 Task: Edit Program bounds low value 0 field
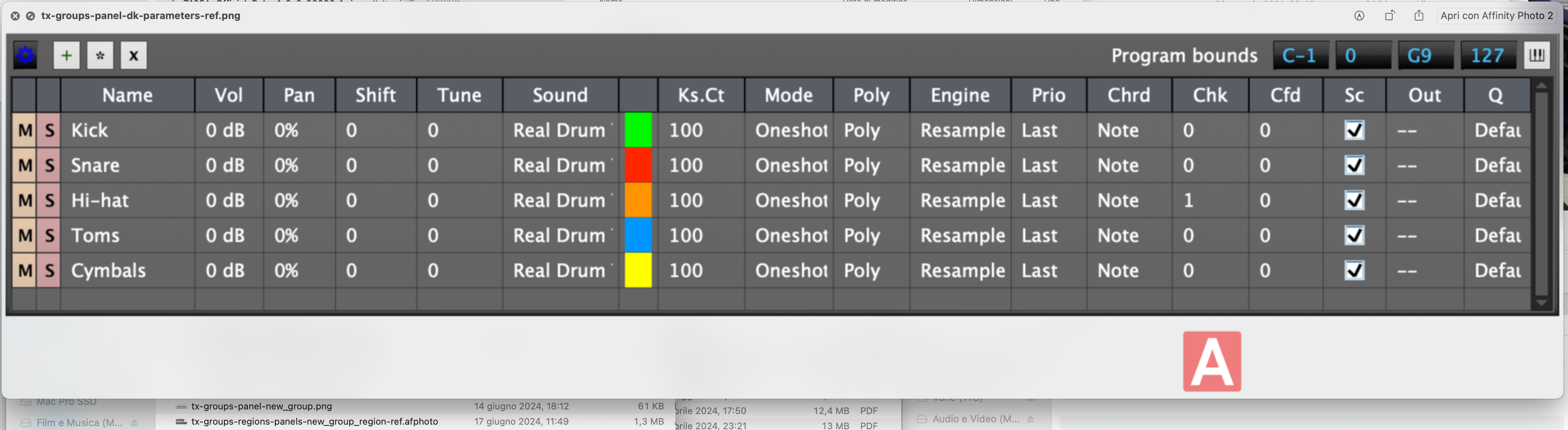pos(1364,56)
